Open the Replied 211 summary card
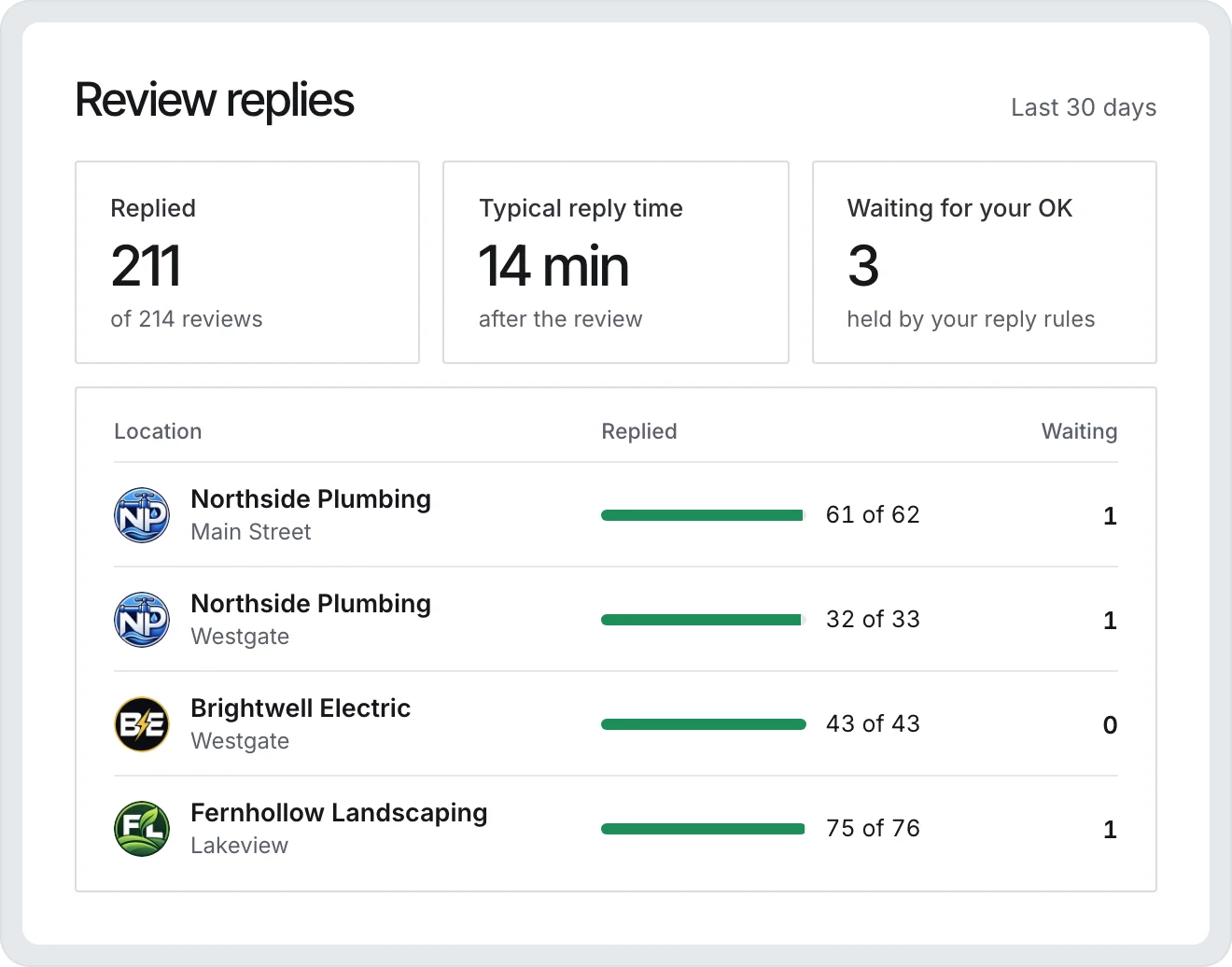The height and width of the screenshot is (967, 1232). click(247, 262)
